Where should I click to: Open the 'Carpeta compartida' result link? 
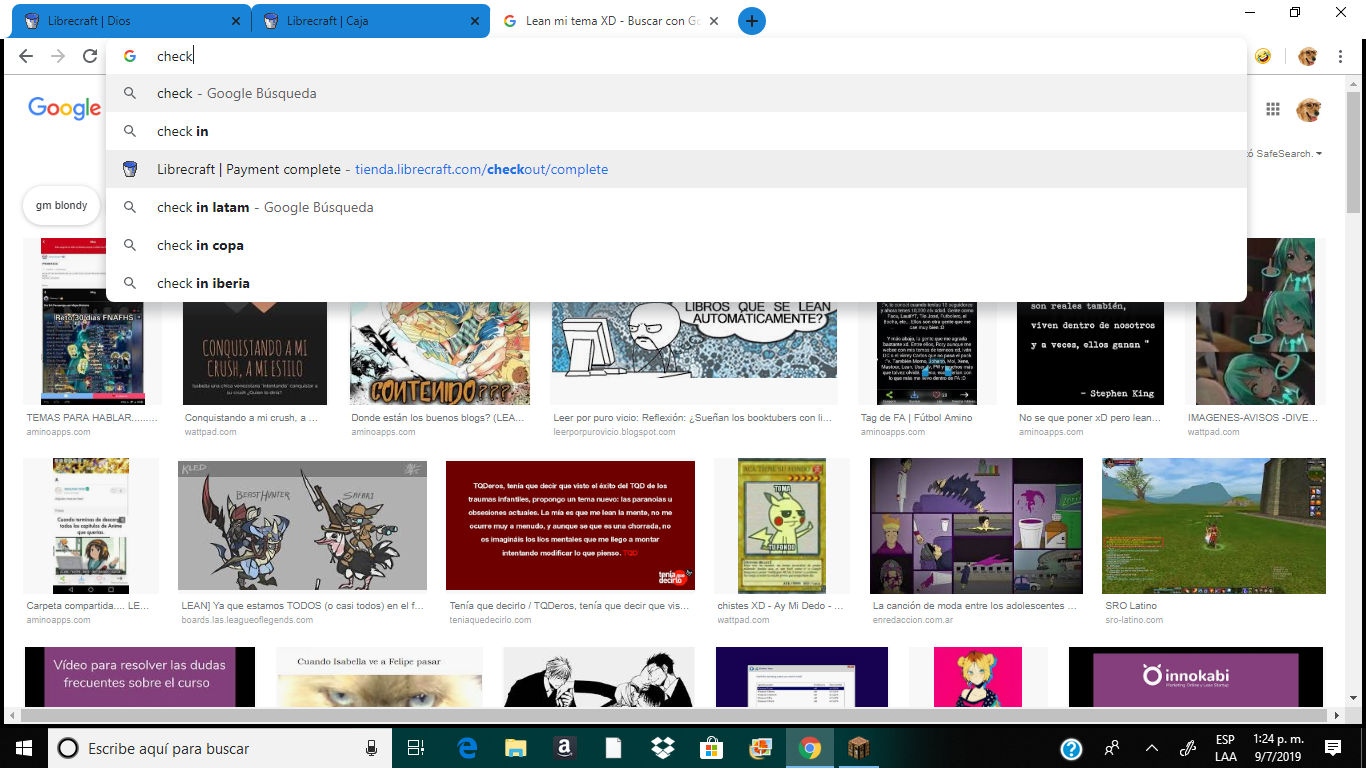pos(88,606)
